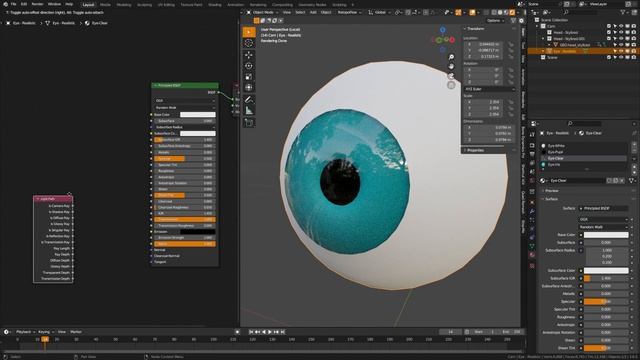Image resolution: width=640 pixels, height=360 pixels.
Task: Expand the Preview panel in material properties
Action: pyautogui.click(x=551, y=191)
